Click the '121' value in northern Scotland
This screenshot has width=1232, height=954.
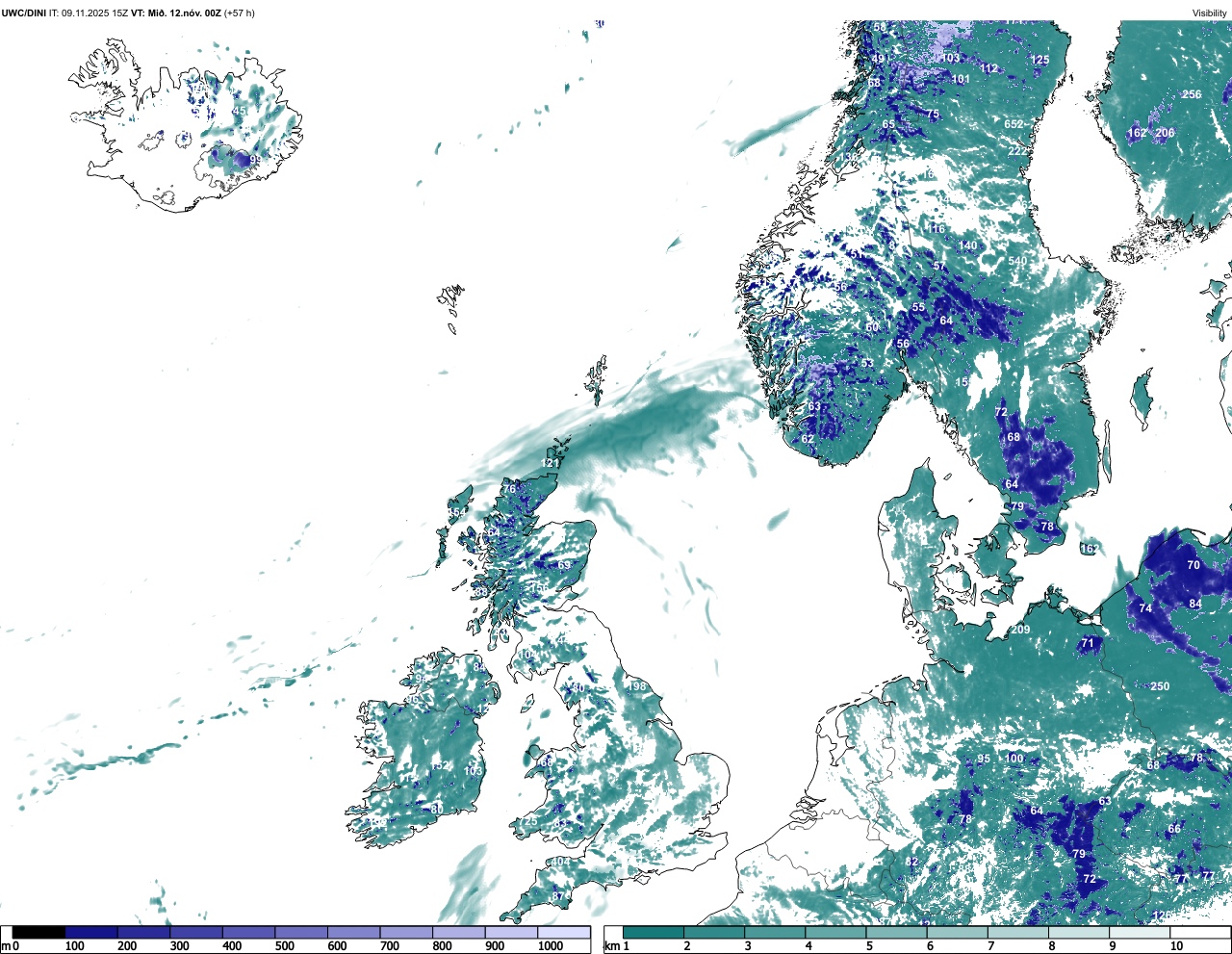tap(550, 463)
